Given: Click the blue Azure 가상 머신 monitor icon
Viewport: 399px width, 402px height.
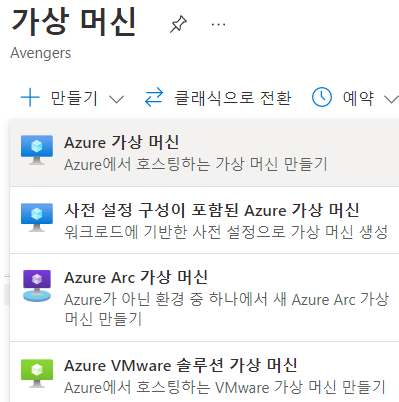Looking at the screenshot, I should click(37, 150).
